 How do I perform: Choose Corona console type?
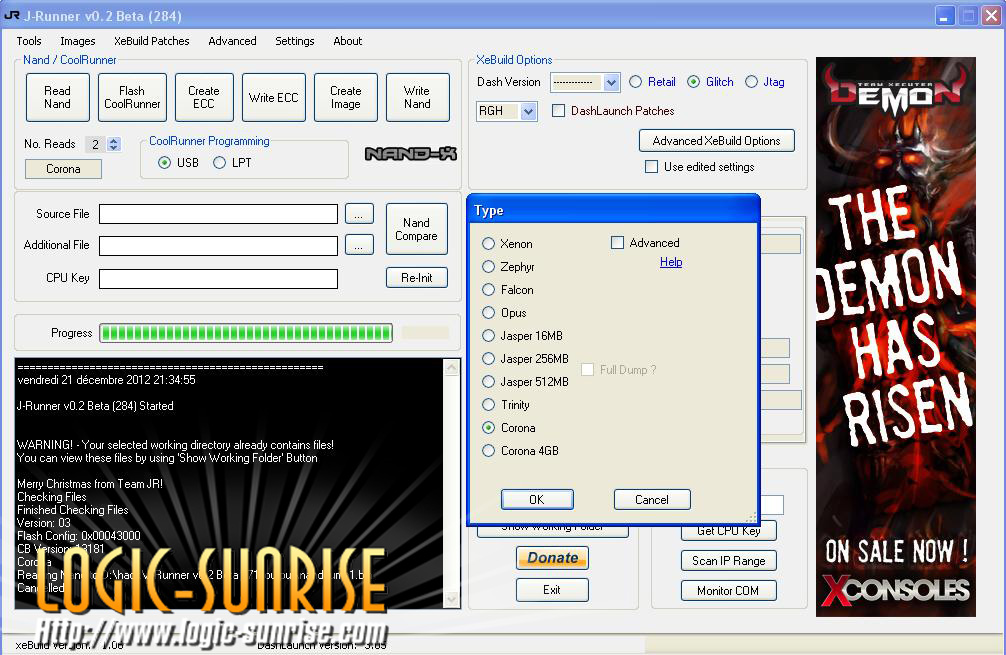click(488, 428)
